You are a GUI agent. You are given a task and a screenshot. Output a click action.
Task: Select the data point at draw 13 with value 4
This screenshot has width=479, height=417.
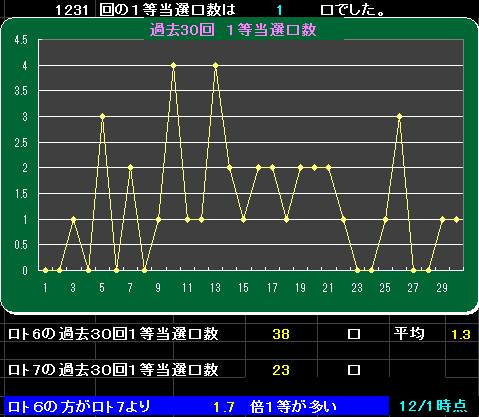(x=216, y=65)
